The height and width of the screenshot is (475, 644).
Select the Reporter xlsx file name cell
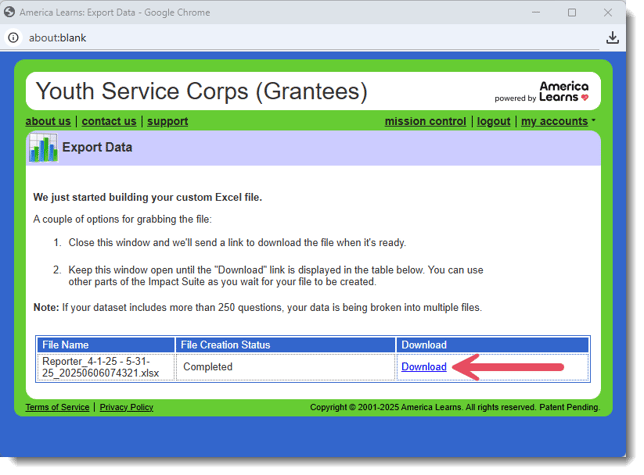click(x=105, y=367)
